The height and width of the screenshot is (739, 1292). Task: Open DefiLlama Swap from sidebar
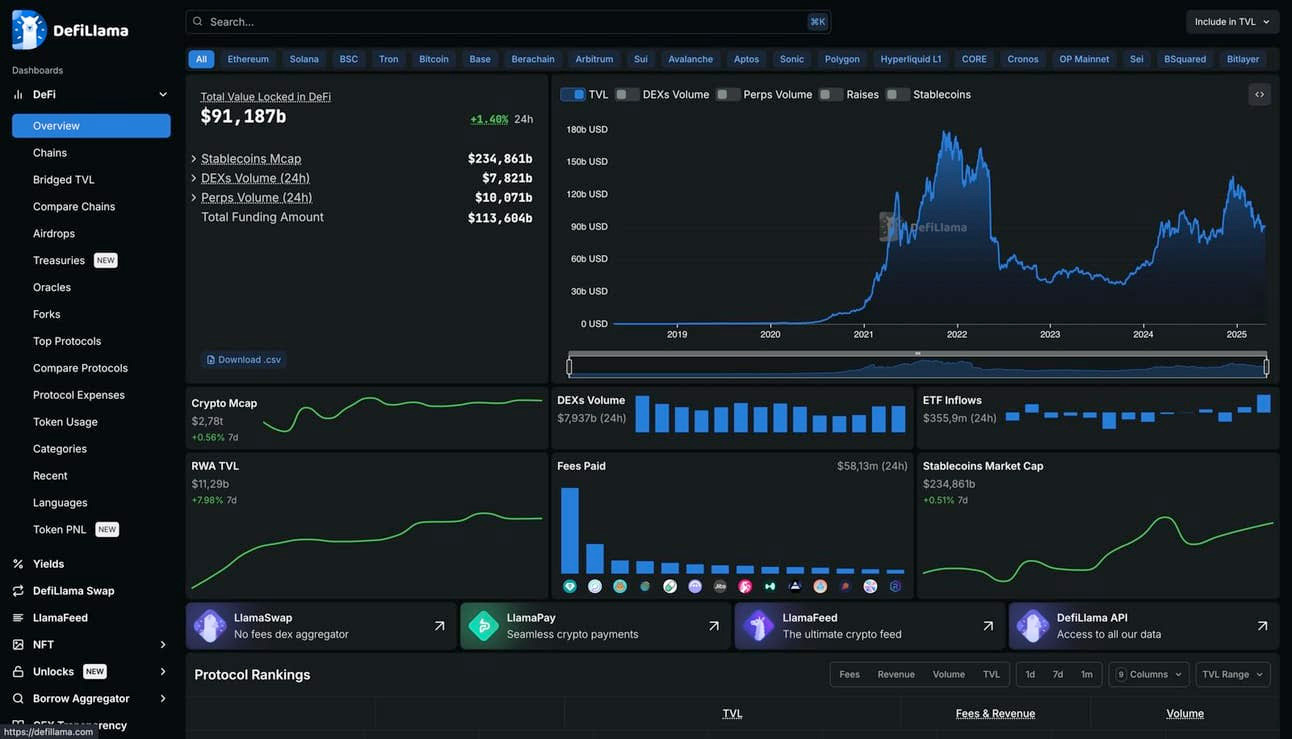coord(73,591)
